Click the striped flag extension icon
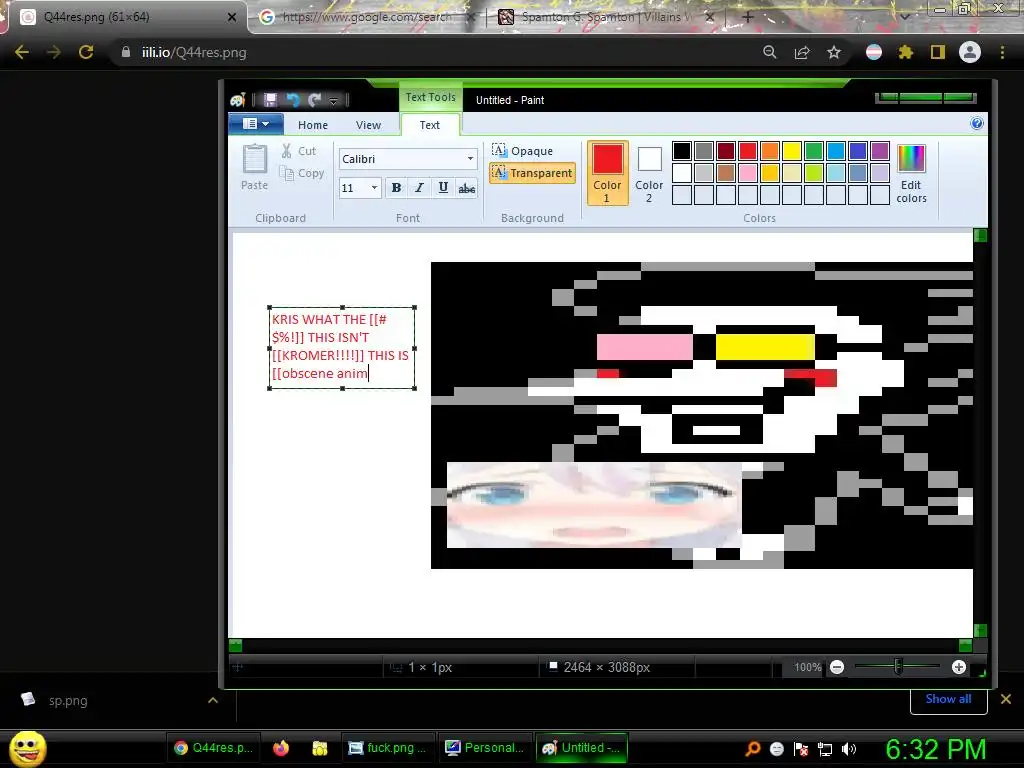This screenshot has width=1024, height=768. pyautogui.click(x=874, y=52)
